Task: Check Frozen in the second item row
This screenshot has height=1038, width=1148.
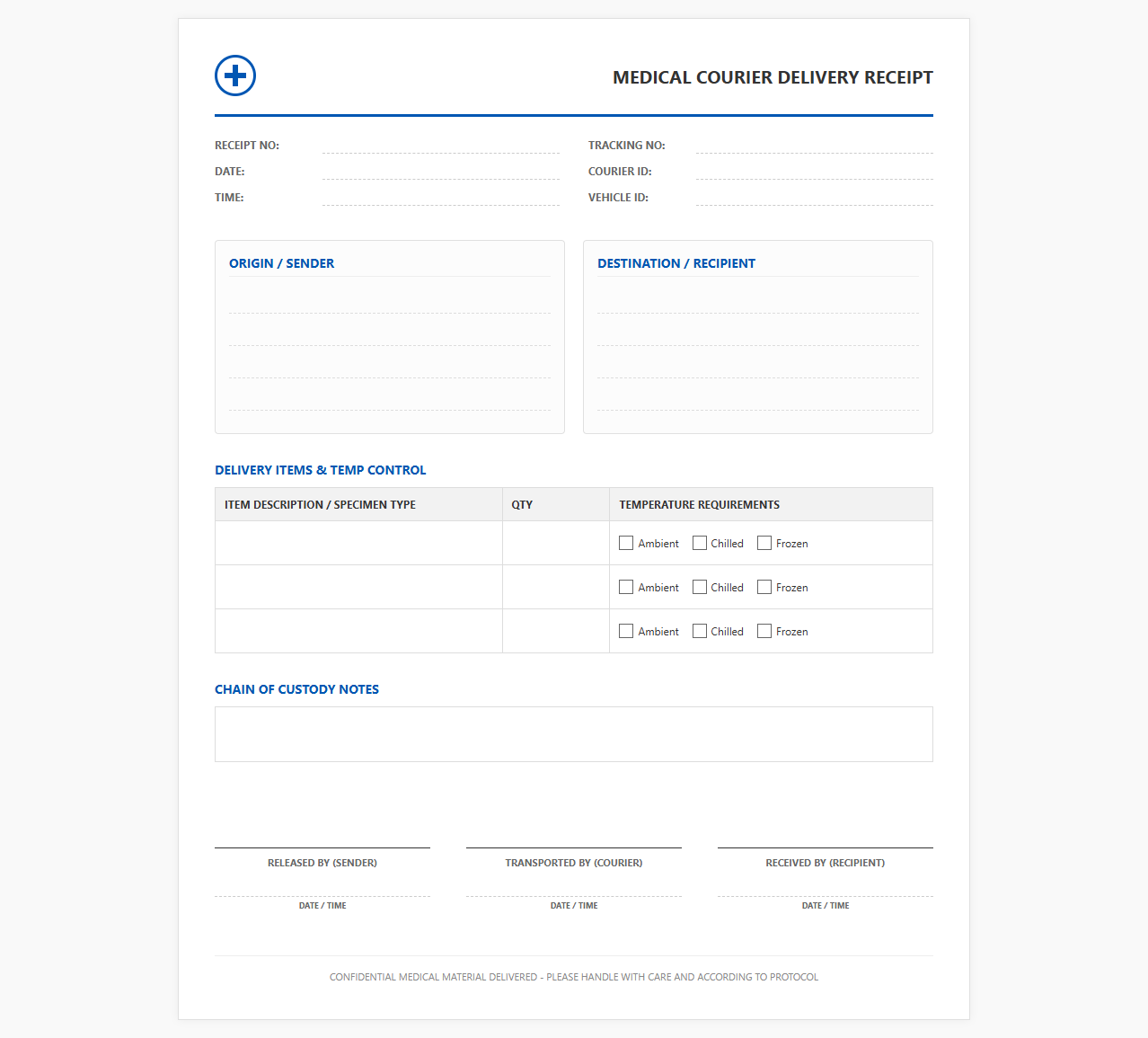Action: (x=764, y=587)
